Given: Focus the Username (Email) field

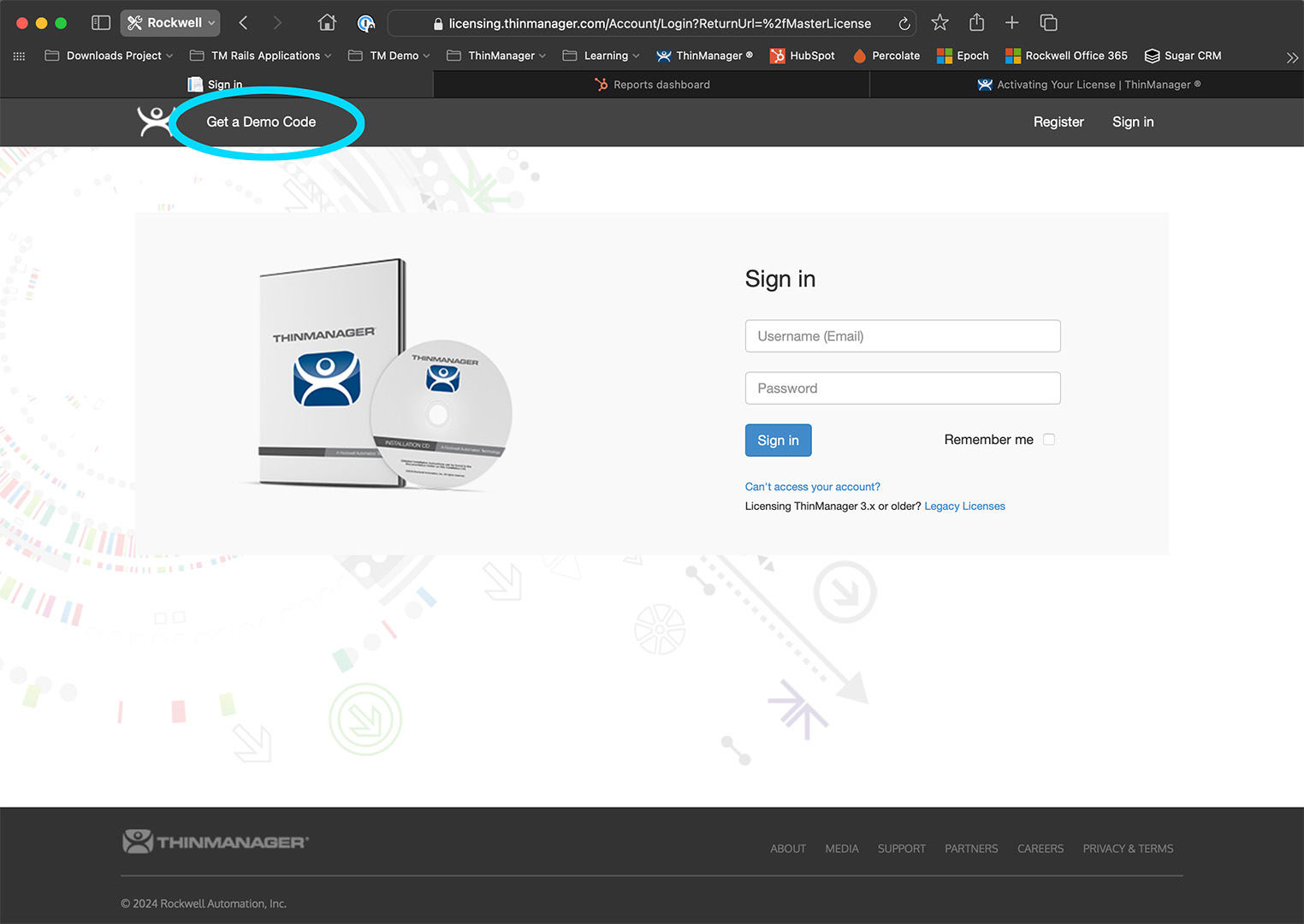Looking at the screenshot, I should click(903, 336).
